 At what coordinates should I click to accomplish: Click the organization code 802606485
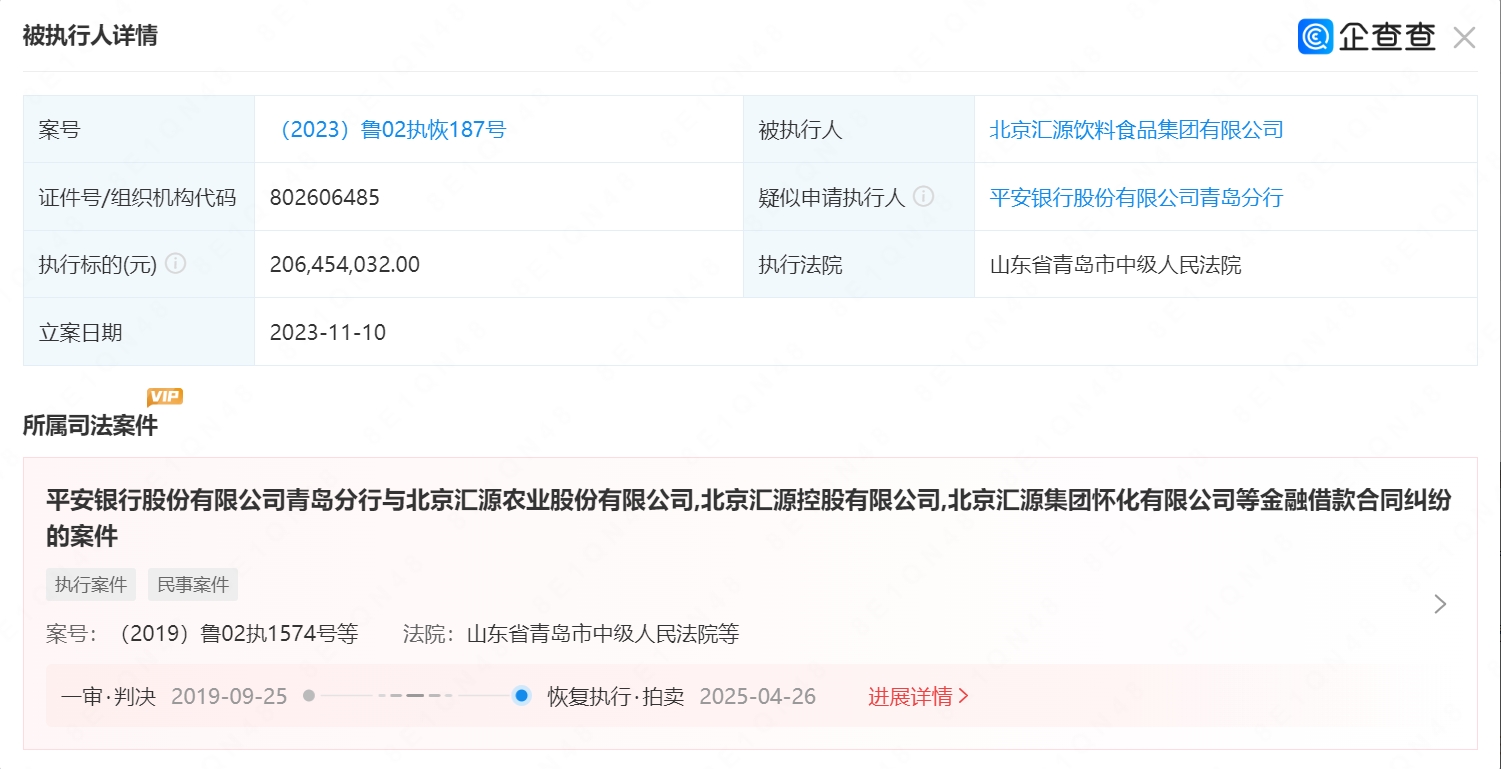(x=325, y=197)
